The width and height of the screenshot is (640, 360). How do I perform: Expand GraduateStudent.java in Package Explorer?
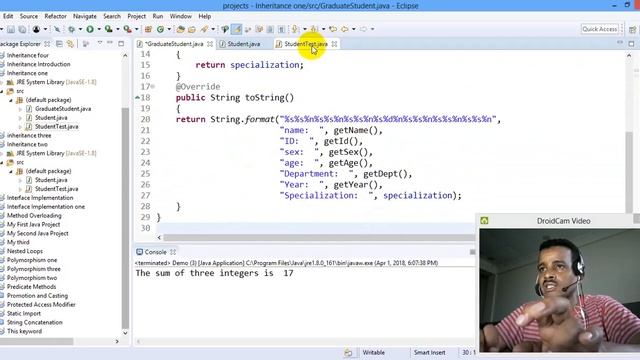(x=20, y=109)
